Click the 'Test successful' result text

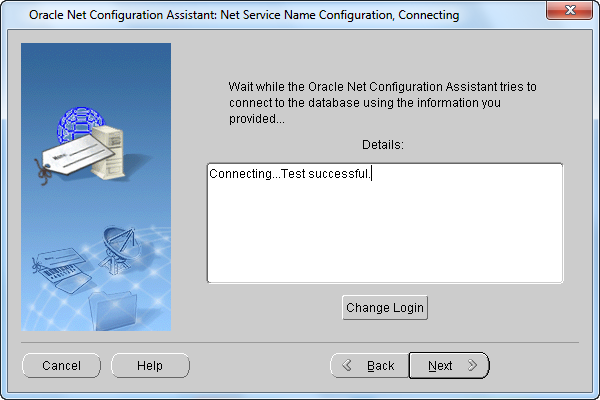click(326, 174)
